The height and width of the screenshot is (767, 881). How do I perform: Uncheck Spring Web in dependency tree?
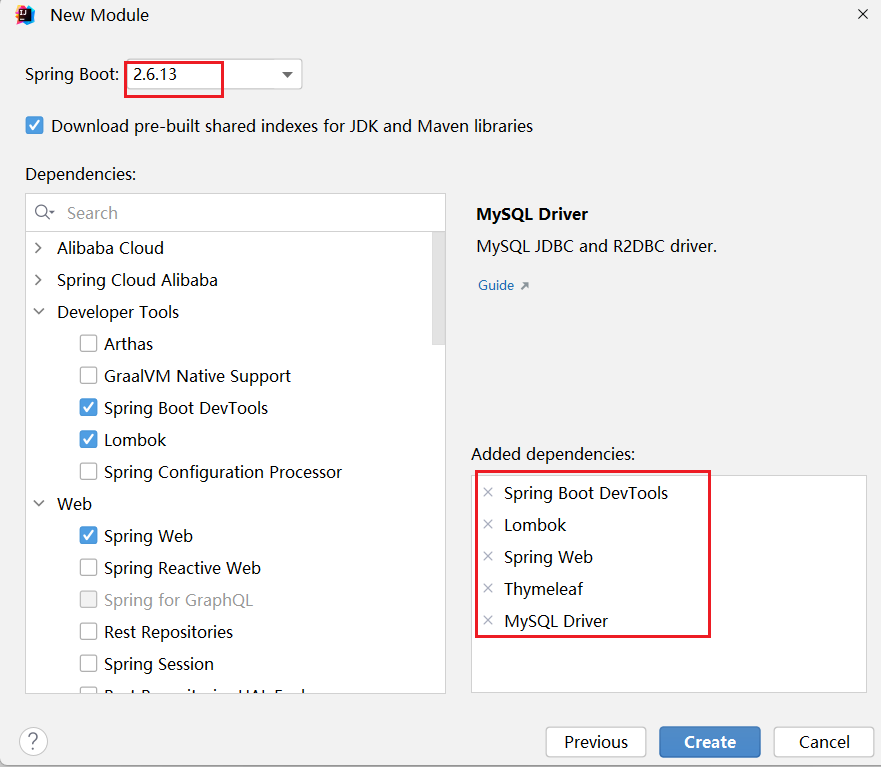coord(88,535)
